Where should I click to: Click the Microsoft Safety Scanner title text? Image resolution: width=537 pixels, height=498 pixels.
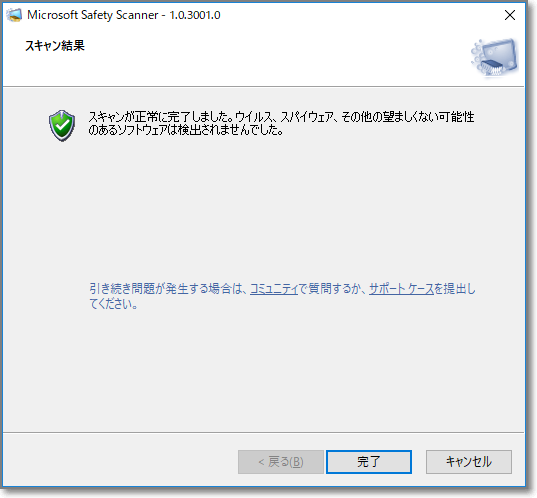click(x=92, y=15)
